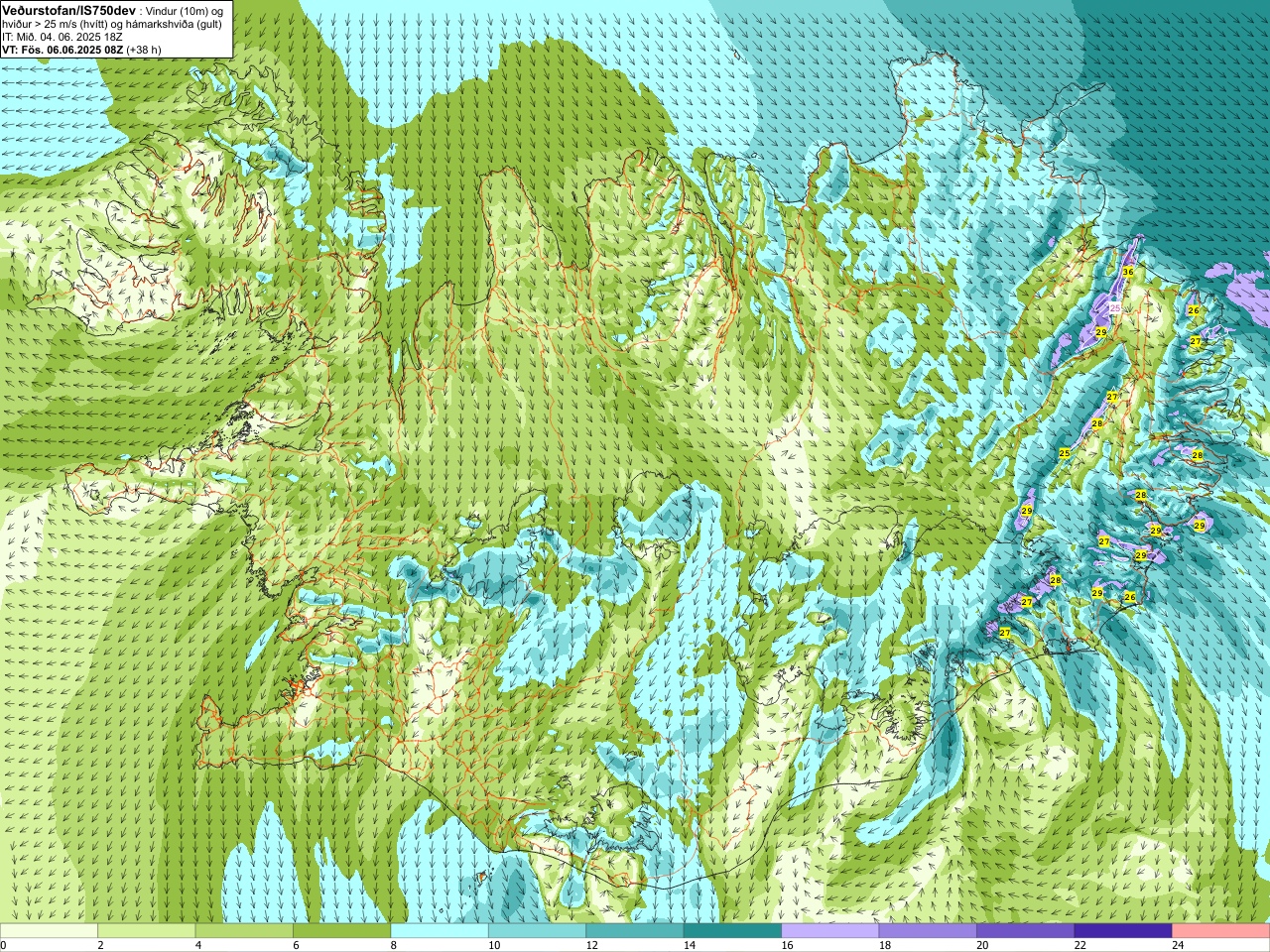Select the 18–20 m/s purple swatch
Screen dimensions: 1270x952
(928, 931)
